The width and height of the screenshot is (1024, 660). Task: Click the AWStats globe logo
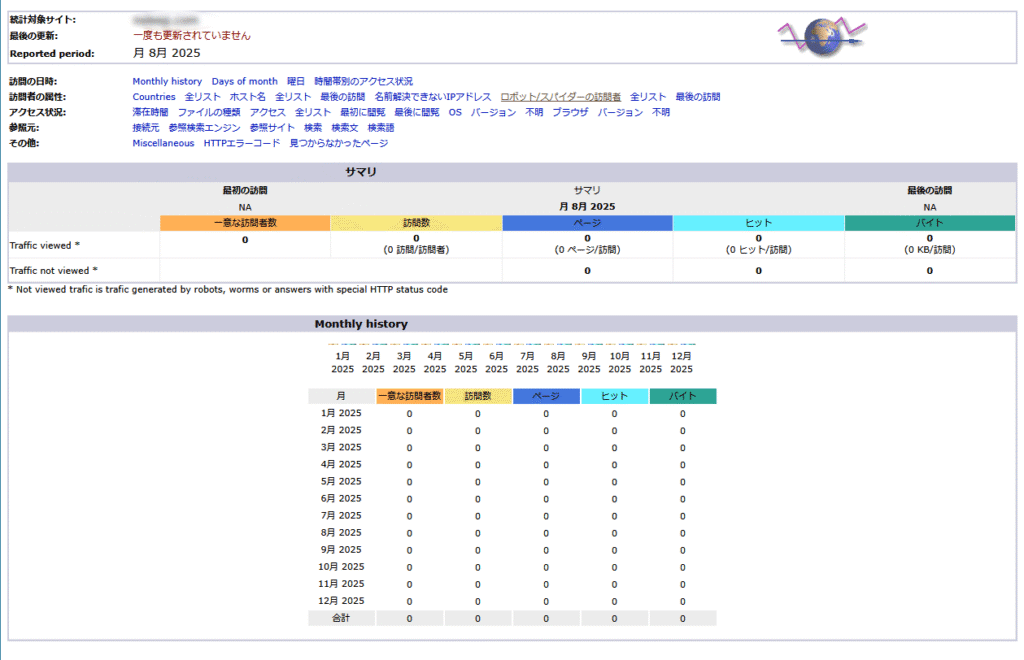[x=823, y=37]
